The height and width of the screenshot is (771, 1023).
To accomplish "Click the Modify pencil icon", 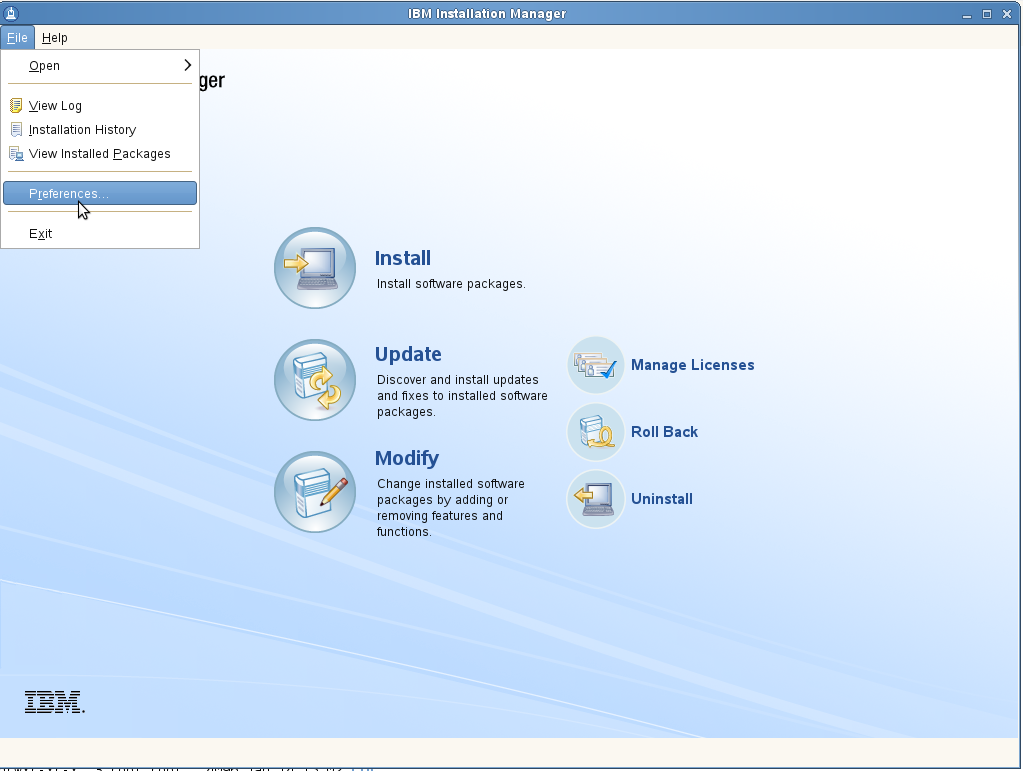I will click(315, 492).
